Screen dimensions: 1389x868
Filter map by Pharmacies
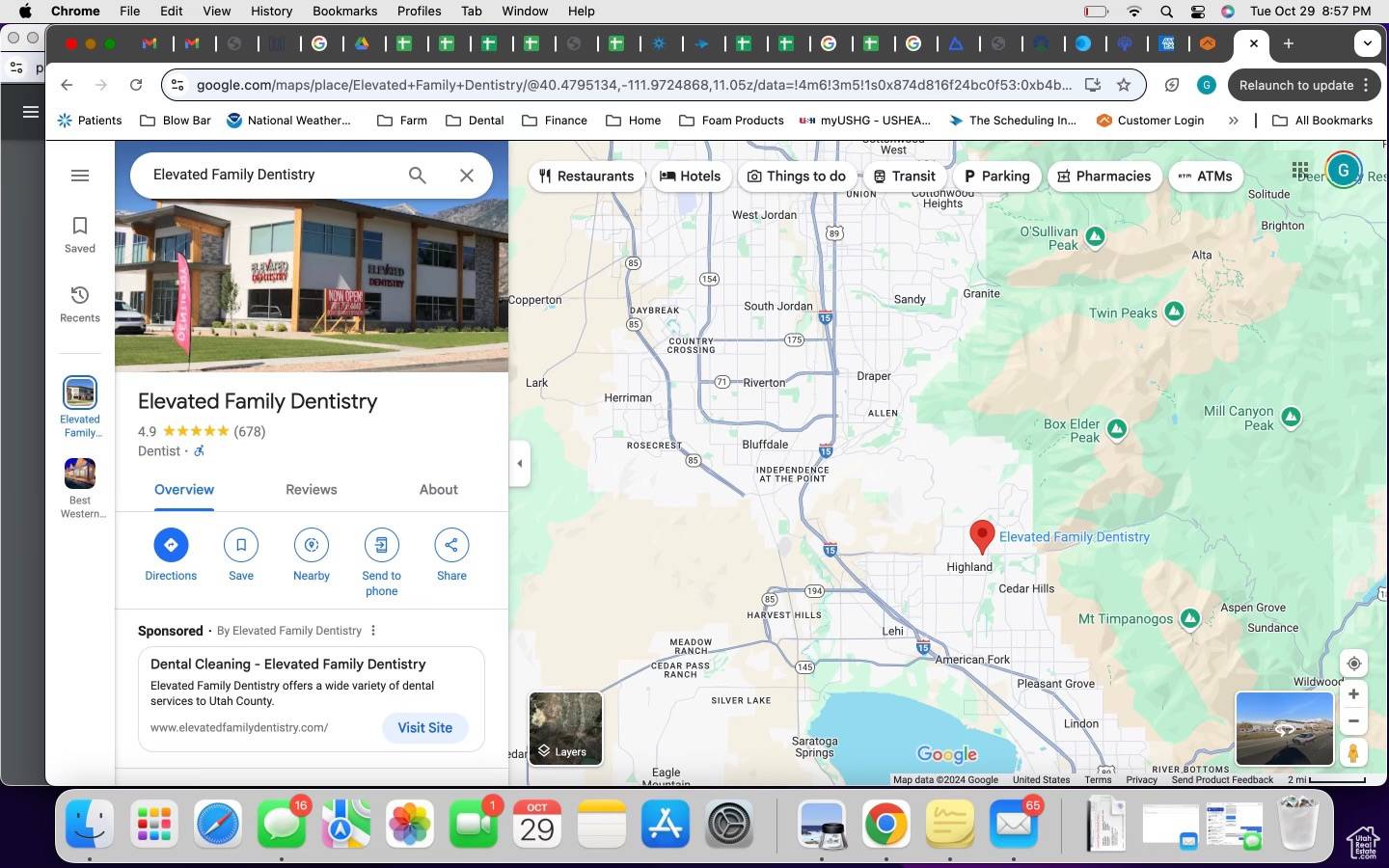(1104, 176)
